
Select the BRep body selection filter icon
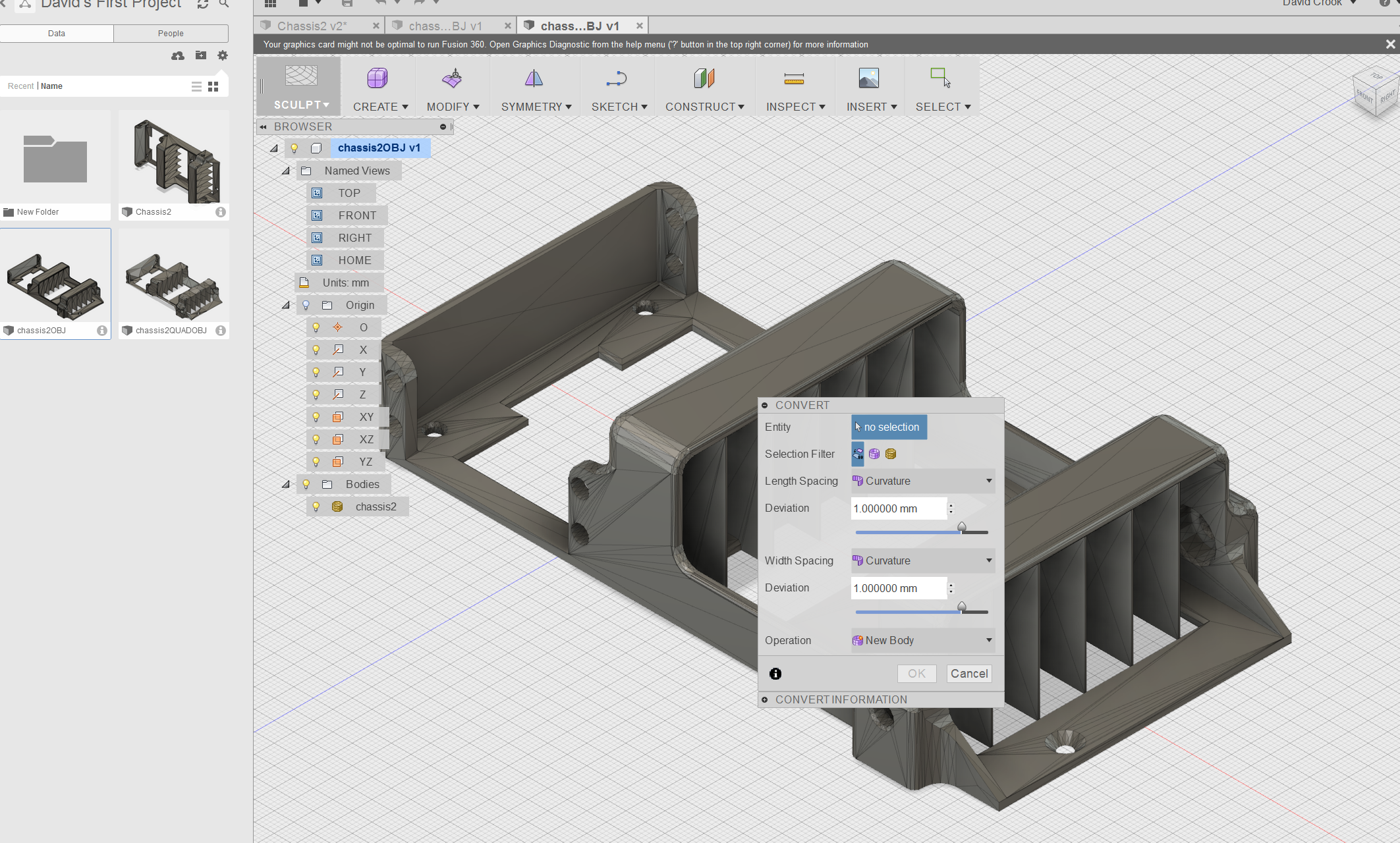click(857, 454)
